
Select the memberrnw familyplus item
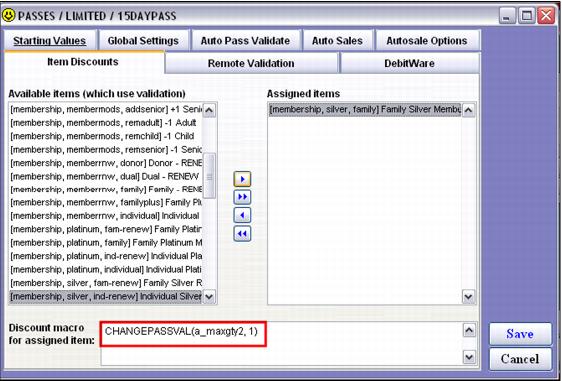pyautogui.click(x=106, y=203)
